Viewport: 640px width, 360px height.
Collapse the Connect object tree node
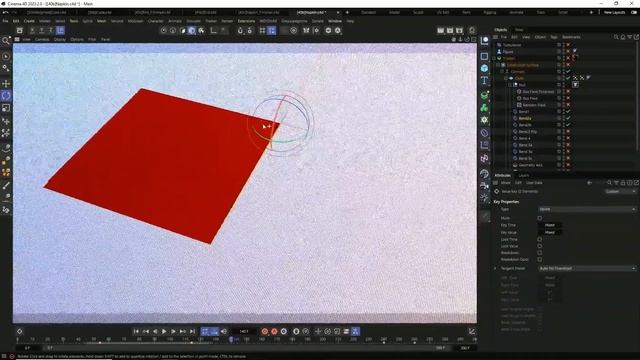pyautogui.click(x=502, y=71)
